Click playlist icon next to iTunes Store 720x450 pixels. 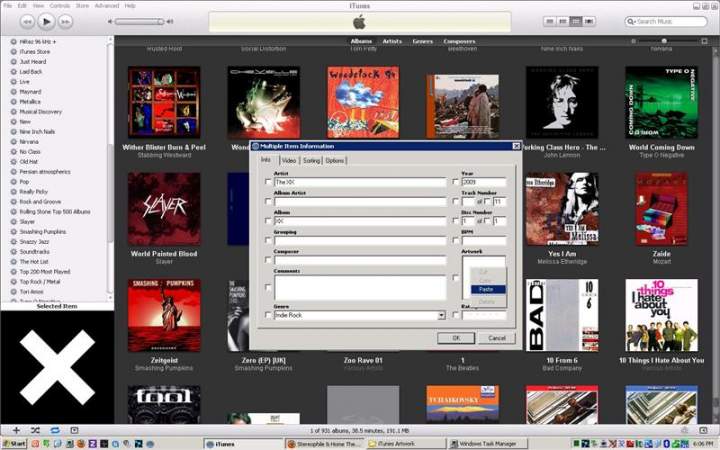coord(13,51)
